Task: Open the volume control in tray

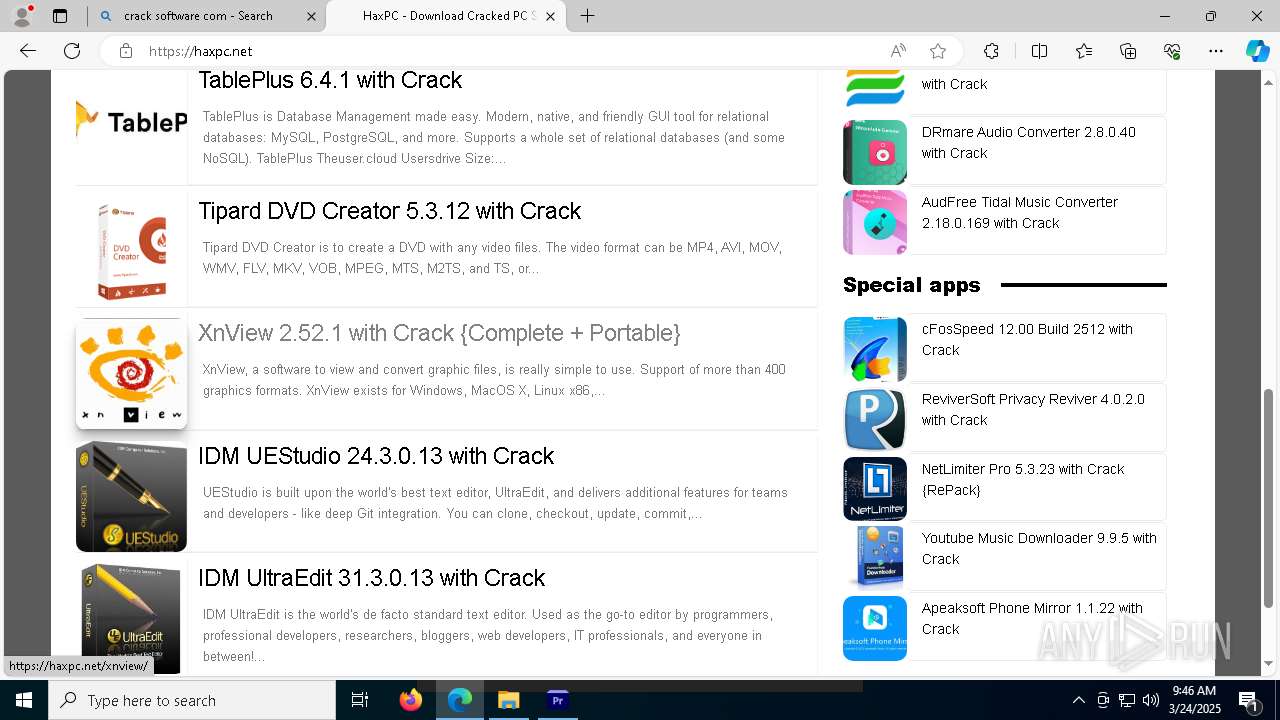Action: (1151, 700)
